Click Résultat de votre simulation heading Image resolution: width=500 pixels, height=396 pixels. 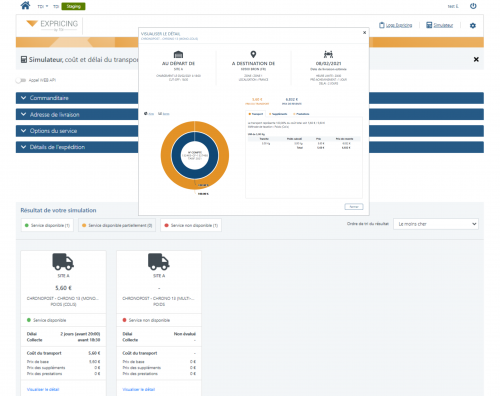pyautogui.click(x=58, y=210)
